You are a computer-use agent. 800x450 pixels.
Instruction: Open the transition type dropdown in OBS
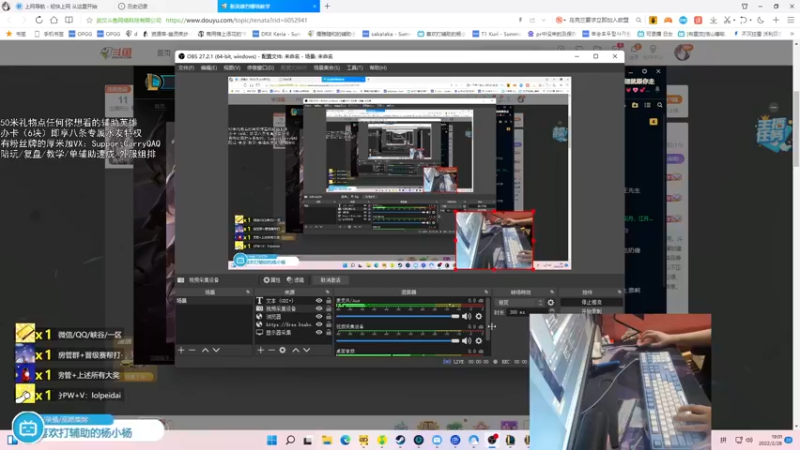[x=520, y=303]
